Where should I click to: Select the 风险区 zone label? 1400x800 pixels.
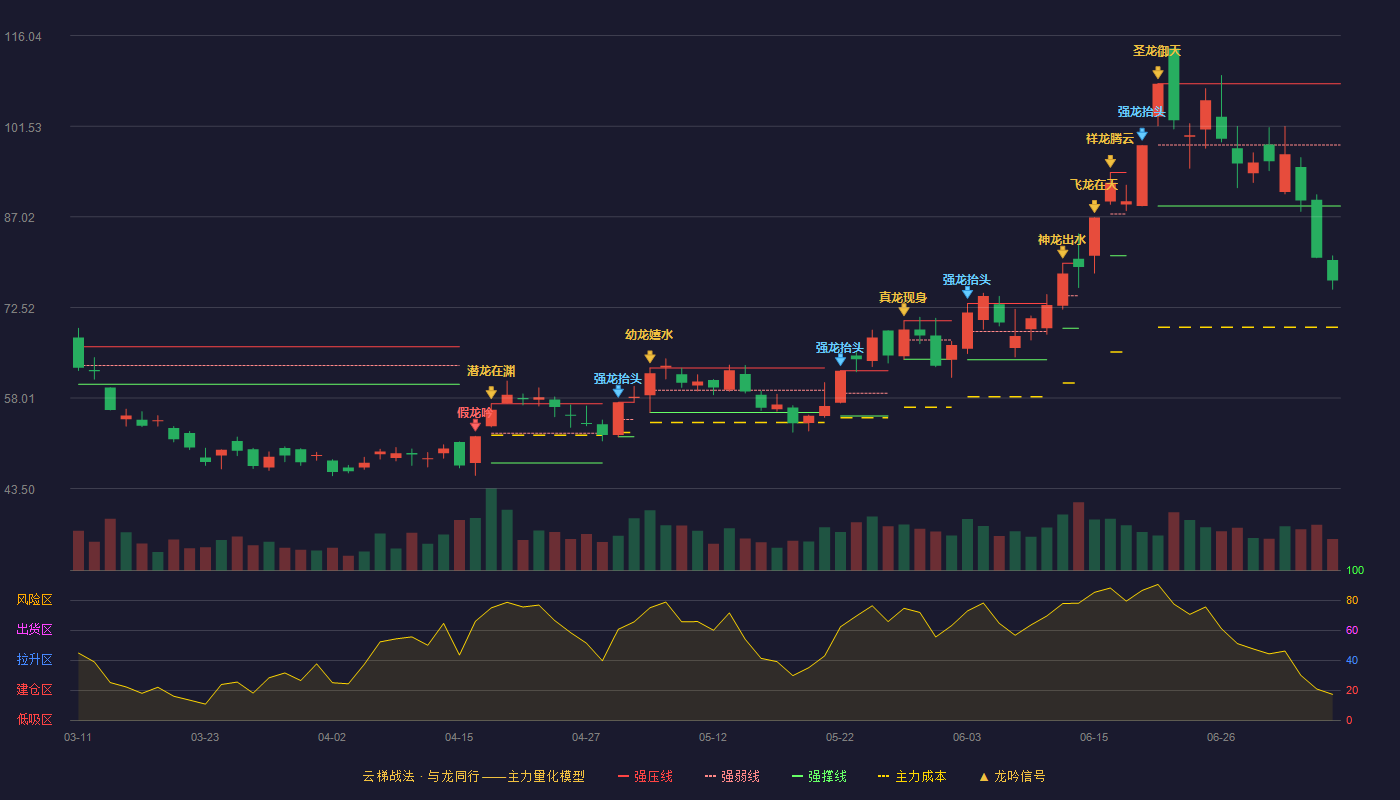pos(34,600)
